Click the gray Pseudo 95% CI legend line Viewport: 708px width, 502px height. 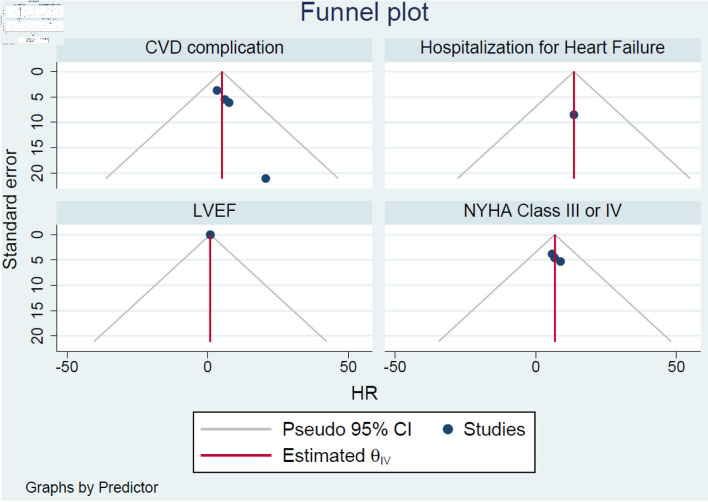[234, 430]
